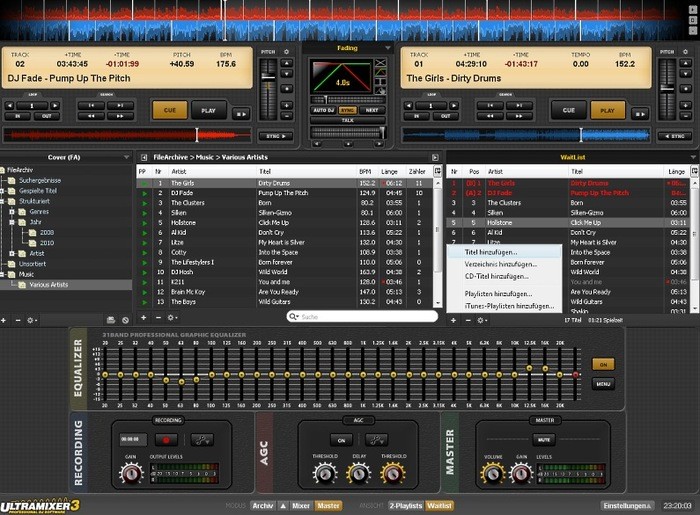Nudge pitch down arrow on DJ Fade deck
The image size is (700, 515).
point(287,74)
